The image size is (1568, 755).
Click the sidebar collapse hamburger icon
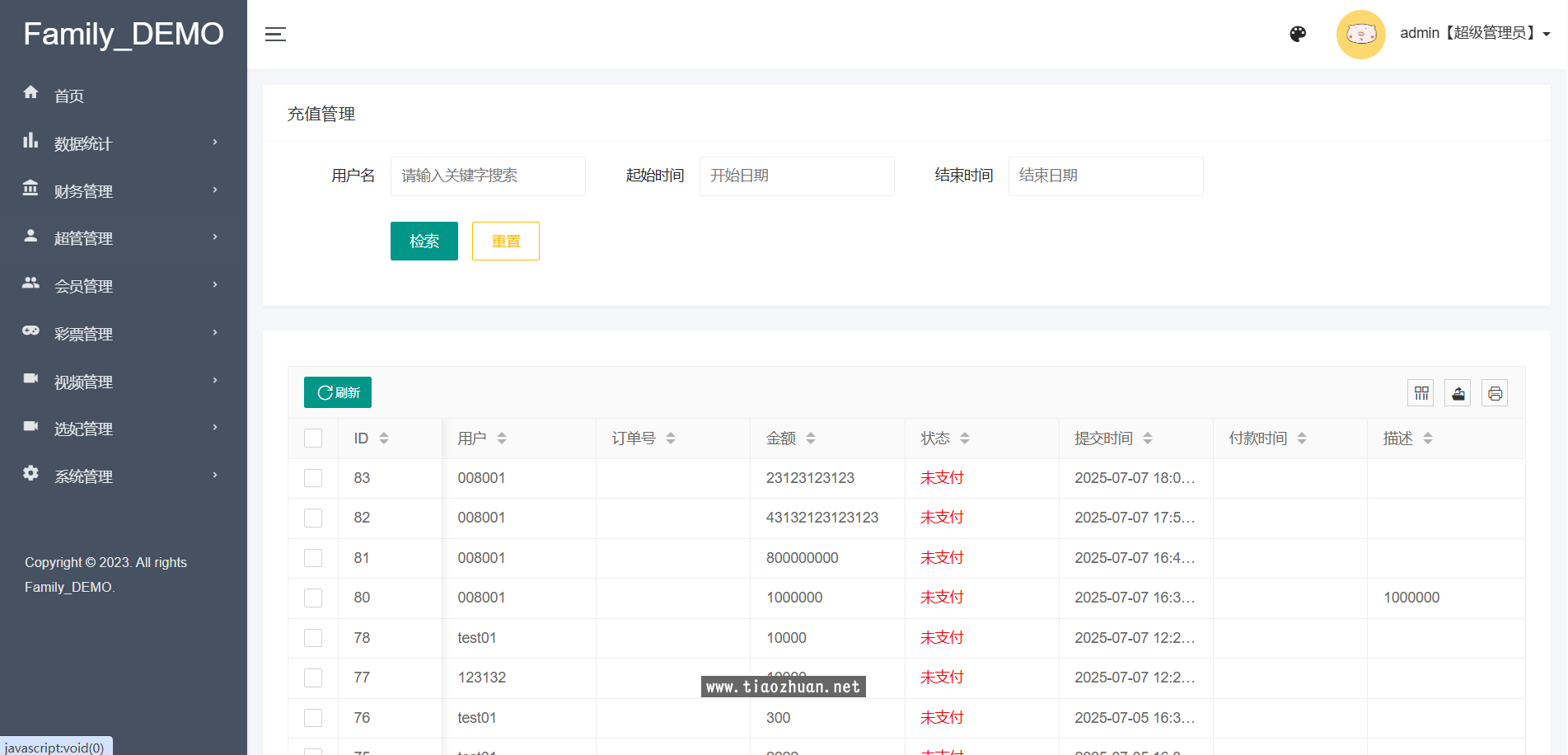pos(275,35)
